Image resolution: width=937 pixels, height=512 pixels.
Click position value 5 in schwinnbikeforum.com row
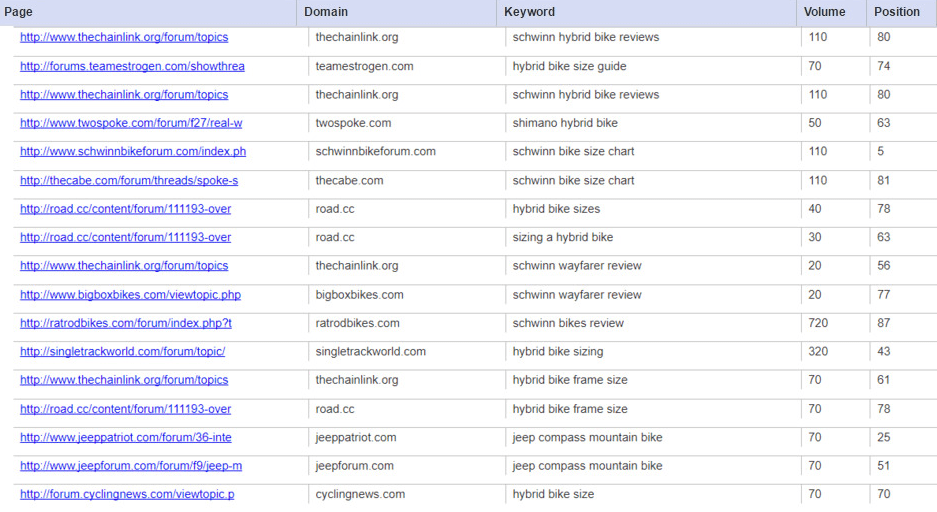(x=880, y=152)
